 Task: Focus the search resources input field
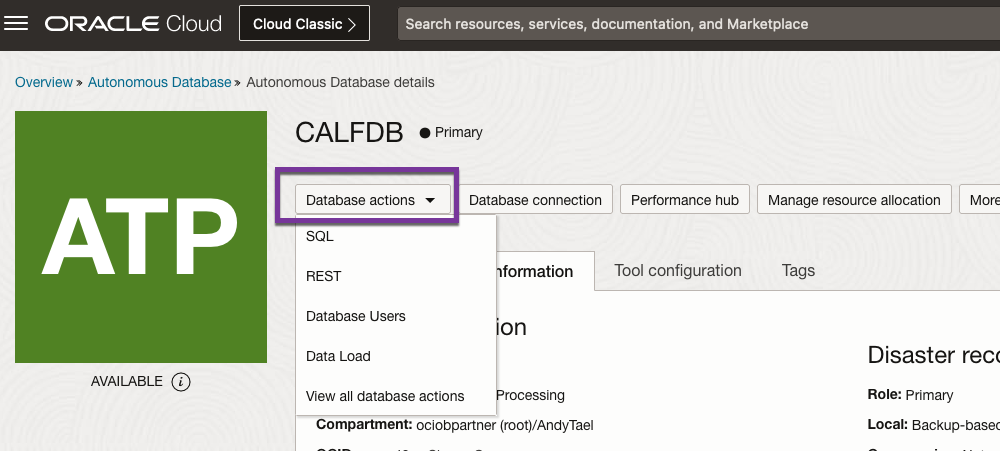[690, 24]
